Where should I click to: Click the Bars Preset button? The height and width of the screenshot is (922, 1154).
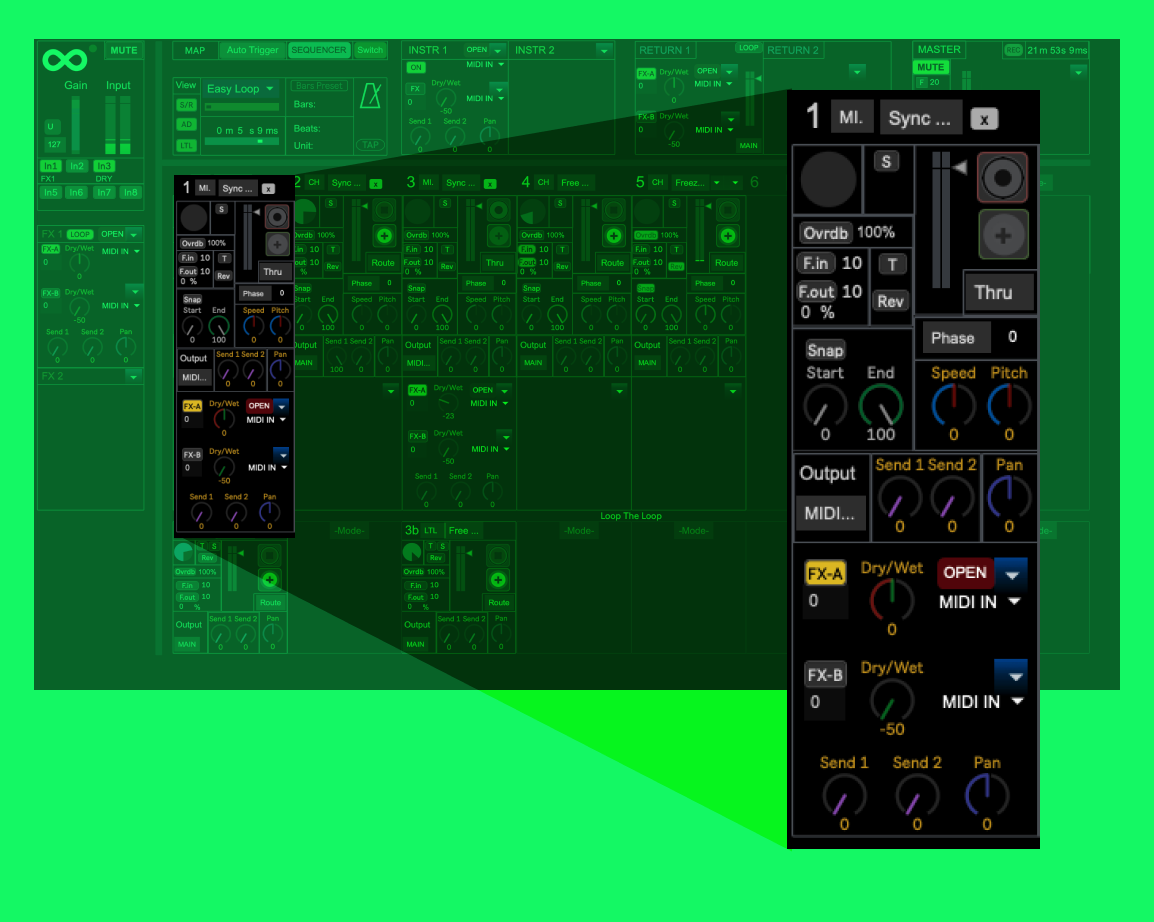(x=319, y=86)
